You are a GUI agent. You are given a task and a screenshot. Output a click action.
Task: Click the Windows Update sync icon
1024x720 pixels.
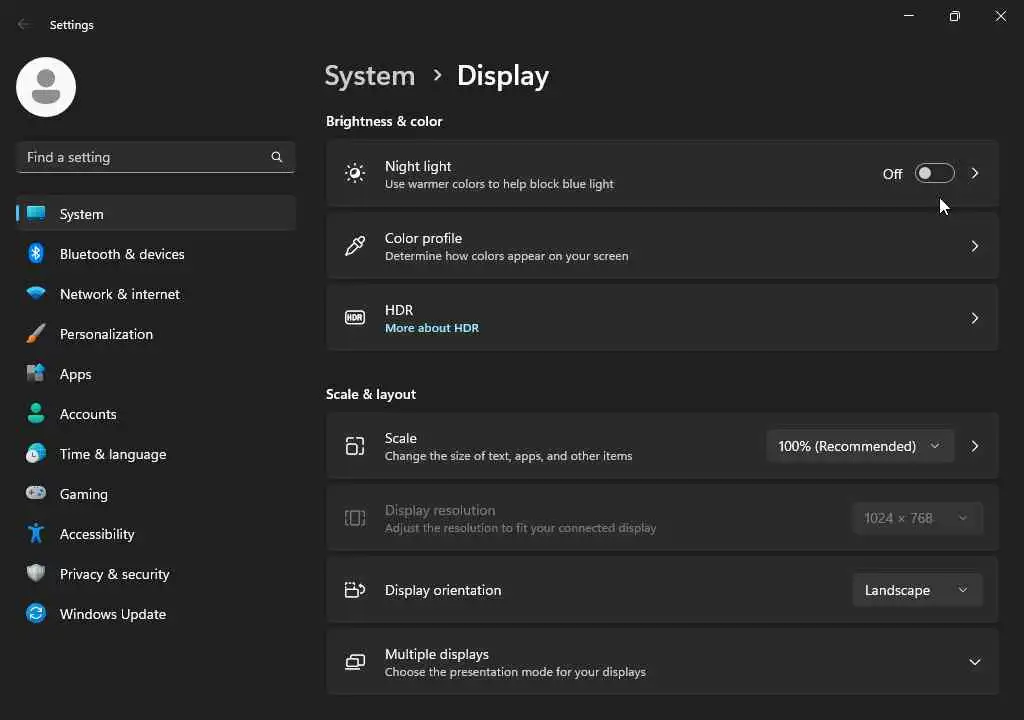pos(36,614)
